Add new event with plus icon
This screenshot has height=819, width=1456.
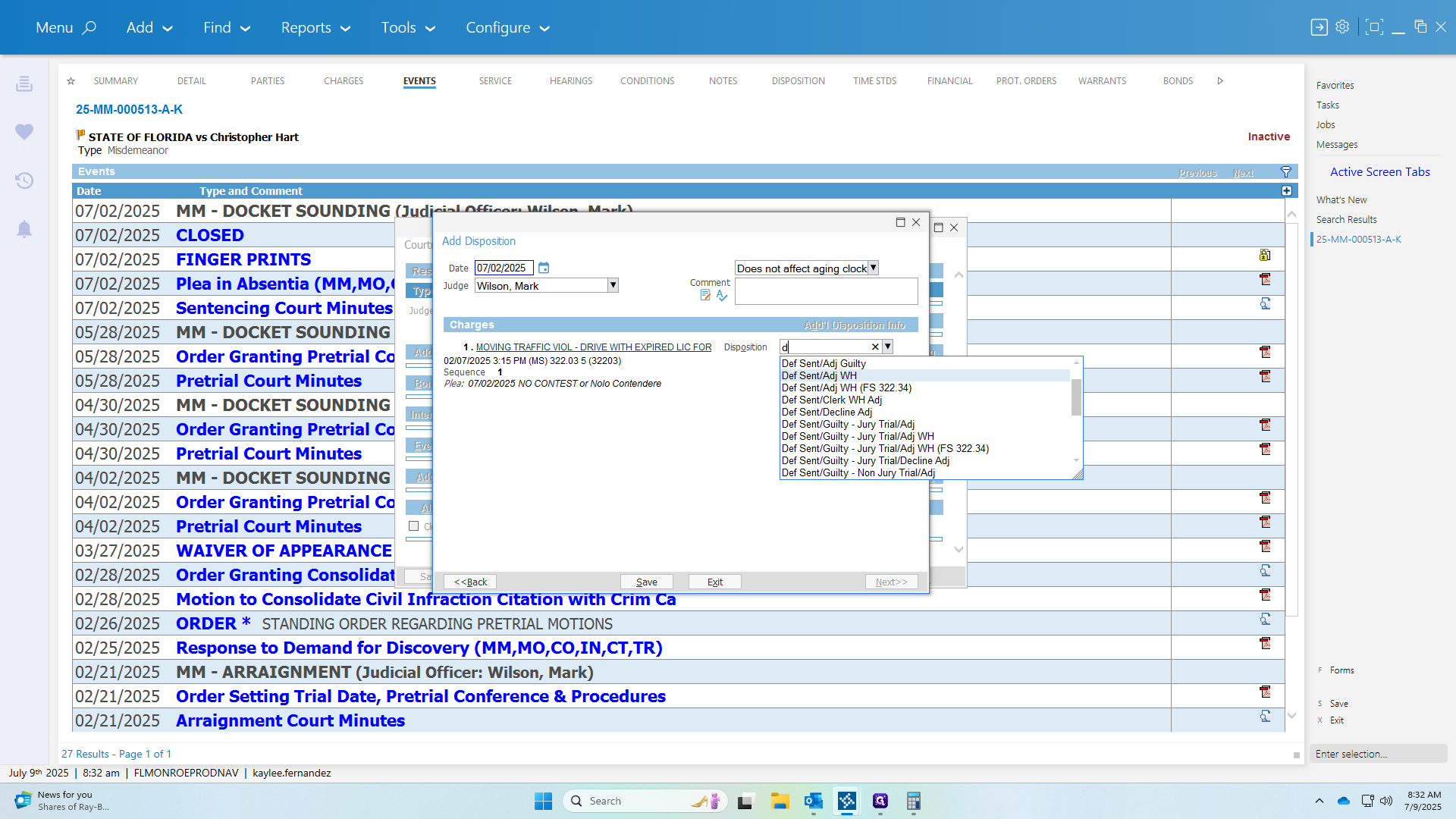pyautogui.click(x=1287, y=191)
